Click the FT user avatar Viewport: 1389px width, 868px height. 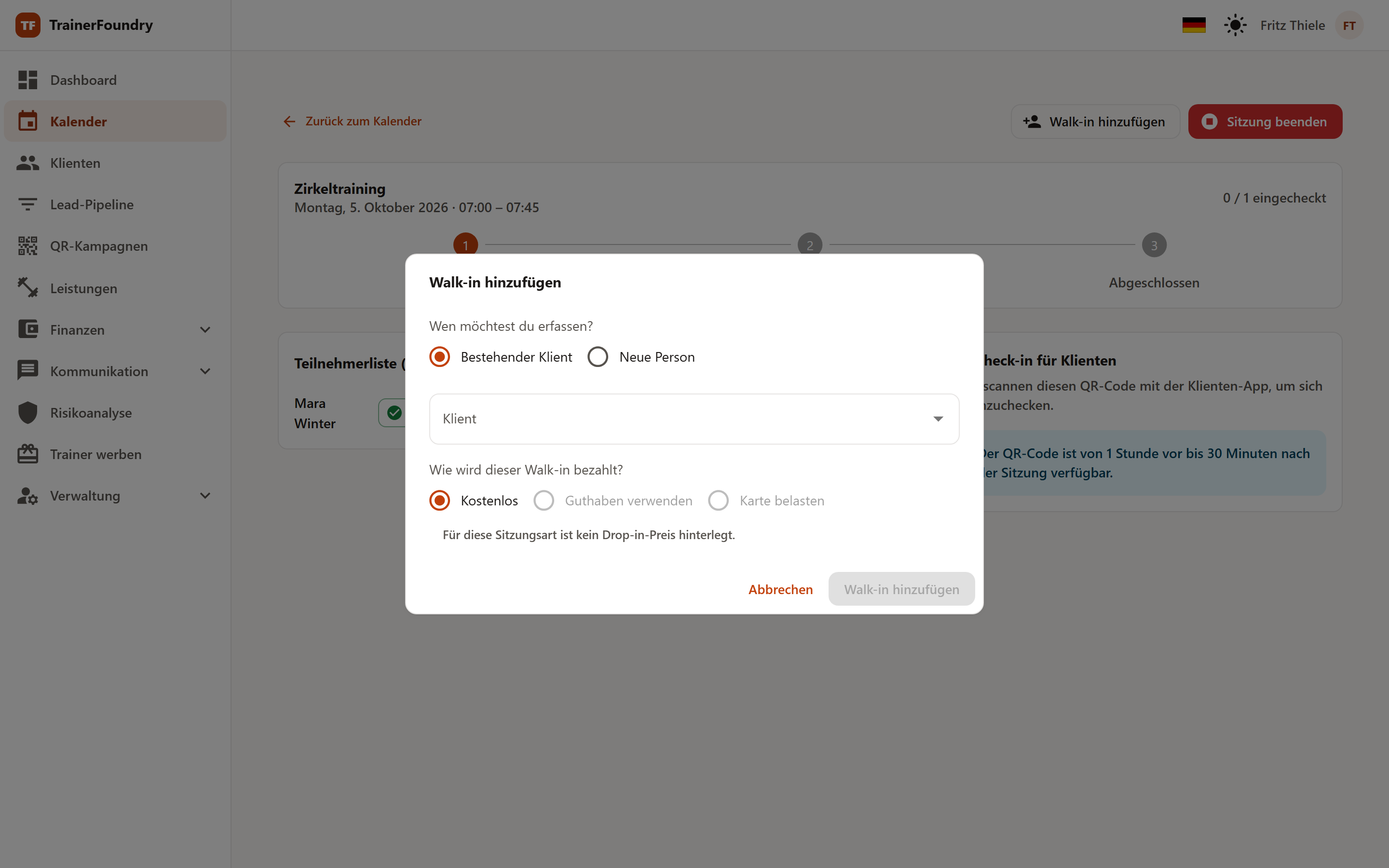pos(1349,25)
